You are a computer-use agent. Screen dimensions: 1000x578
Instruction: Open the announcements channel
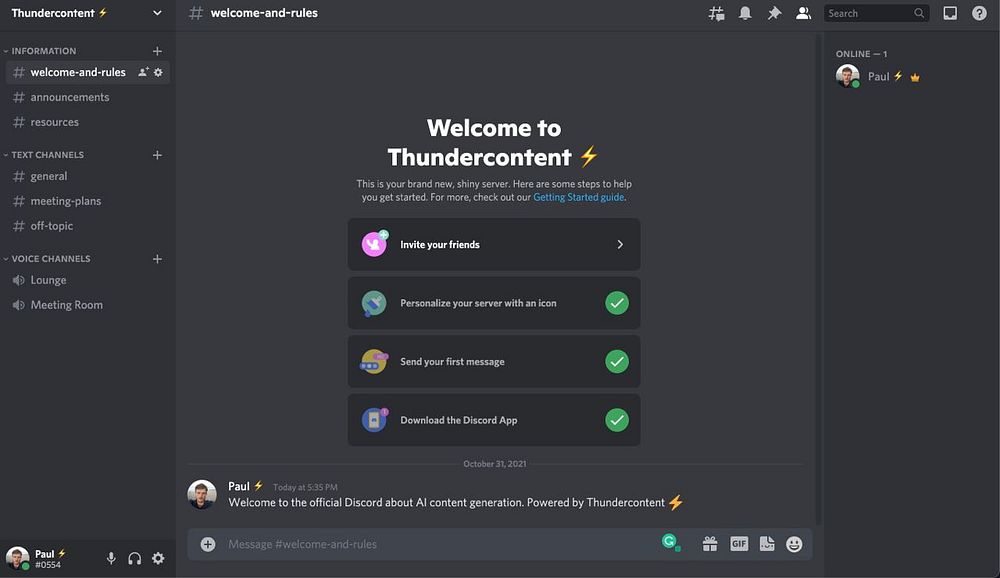pos(87,97)
